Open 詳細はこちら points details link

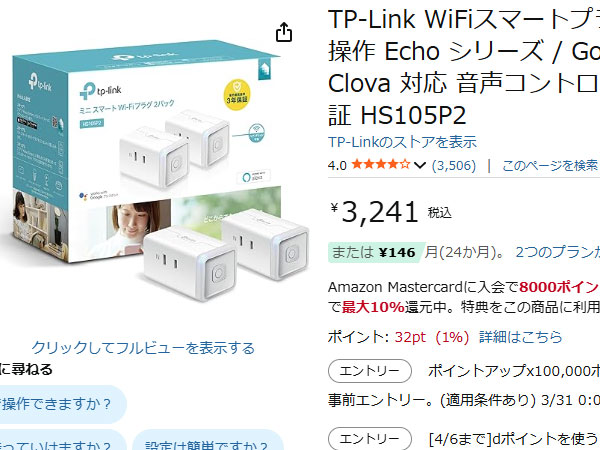click(x=520, y=337)
